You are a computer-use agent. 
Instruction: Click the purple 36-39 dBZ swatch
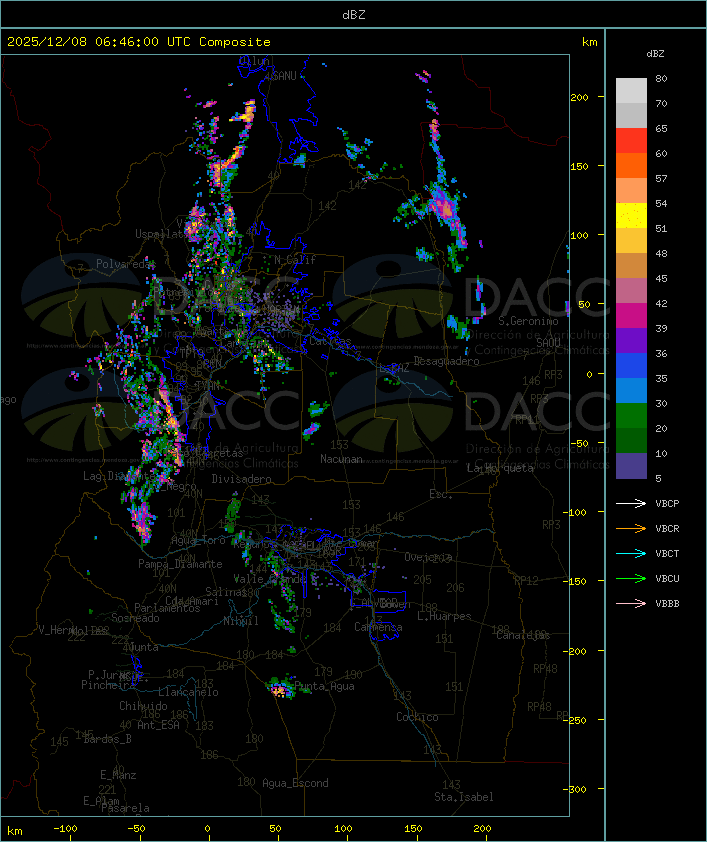pyautogui.click(x=631, y=340)
